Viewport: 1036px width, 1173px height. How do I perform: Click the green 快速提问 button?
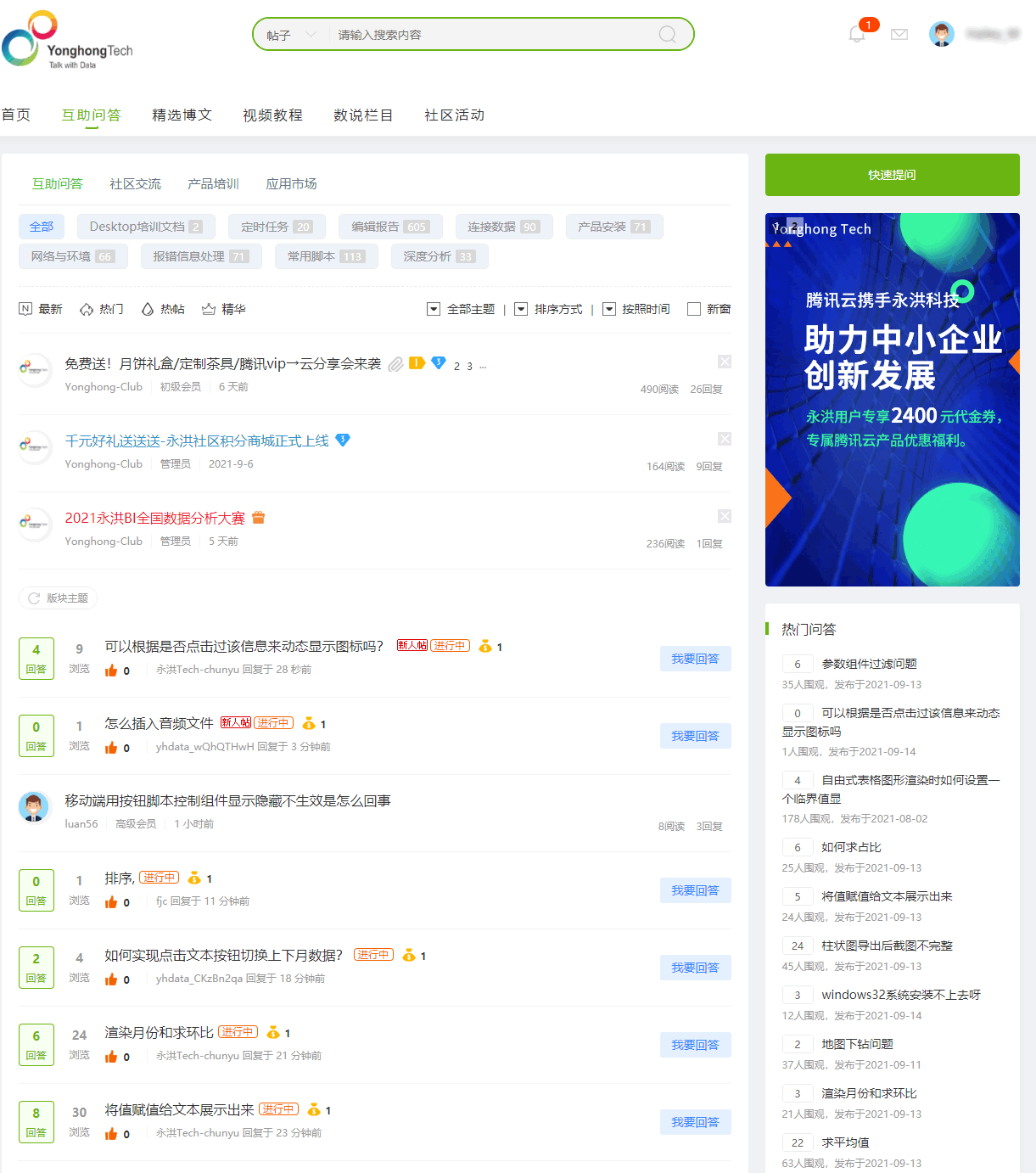(x=892, y=175)
